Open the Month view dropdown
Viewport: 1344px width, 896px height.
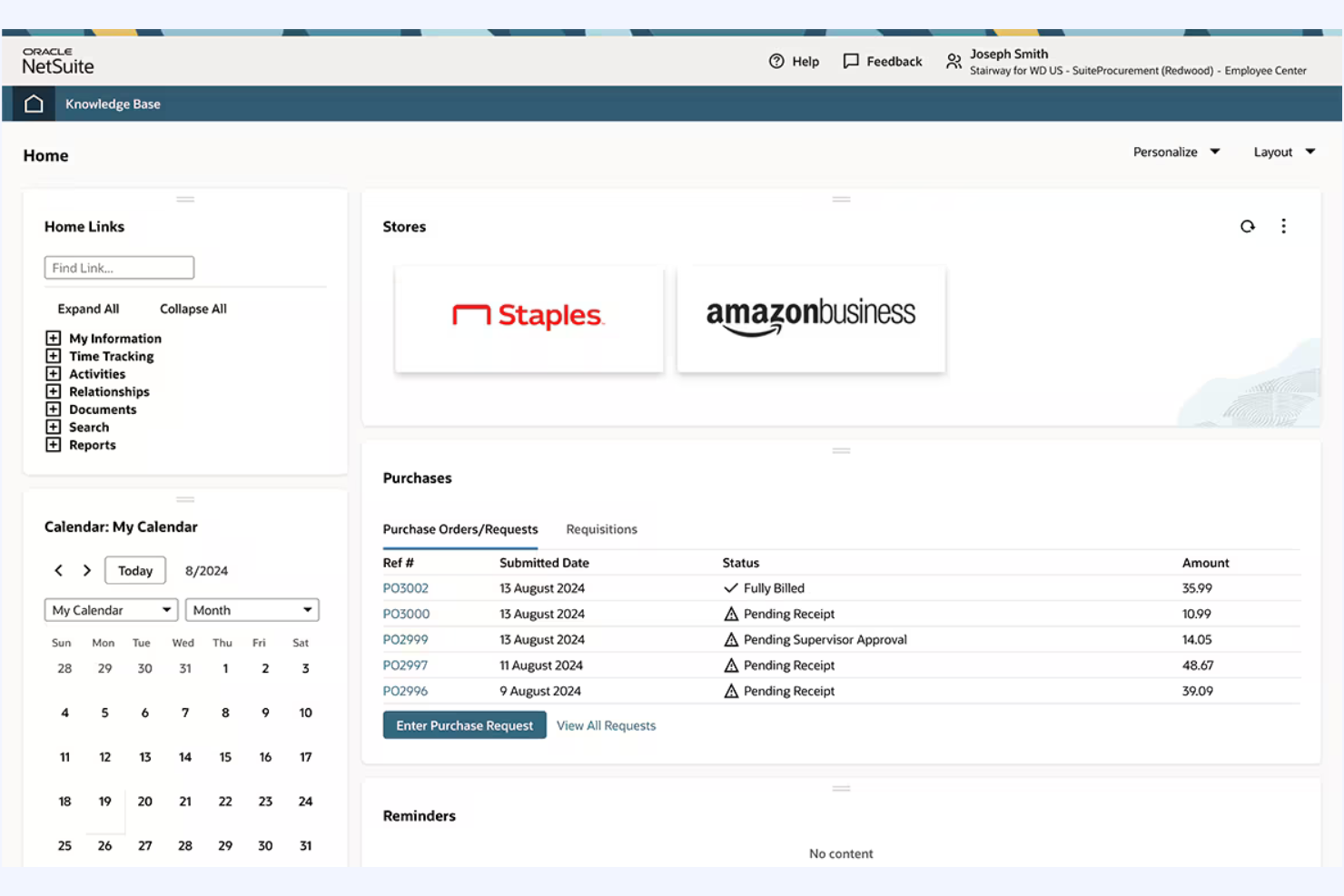click(252, 609)
